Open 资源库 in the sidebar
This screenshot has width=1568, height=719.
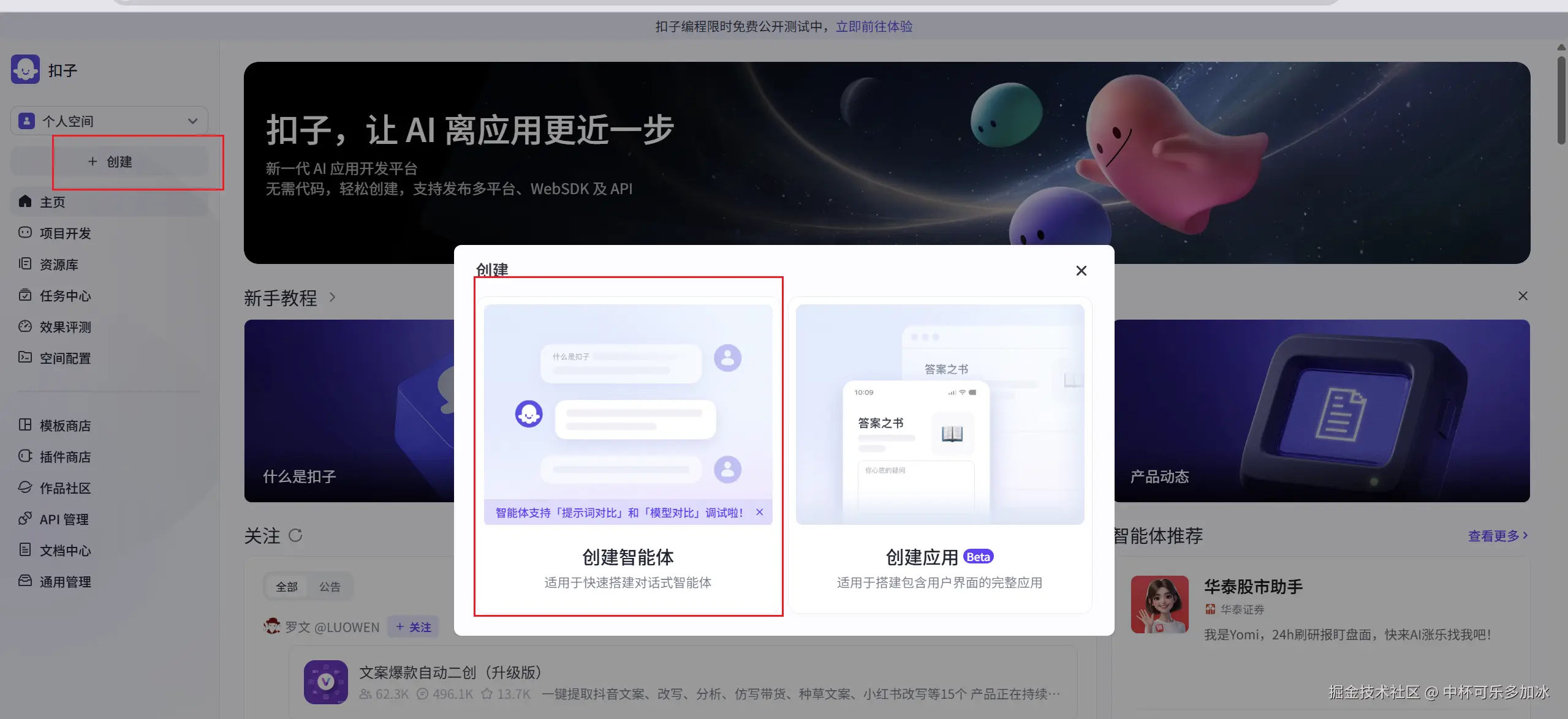tap(58, 265)
